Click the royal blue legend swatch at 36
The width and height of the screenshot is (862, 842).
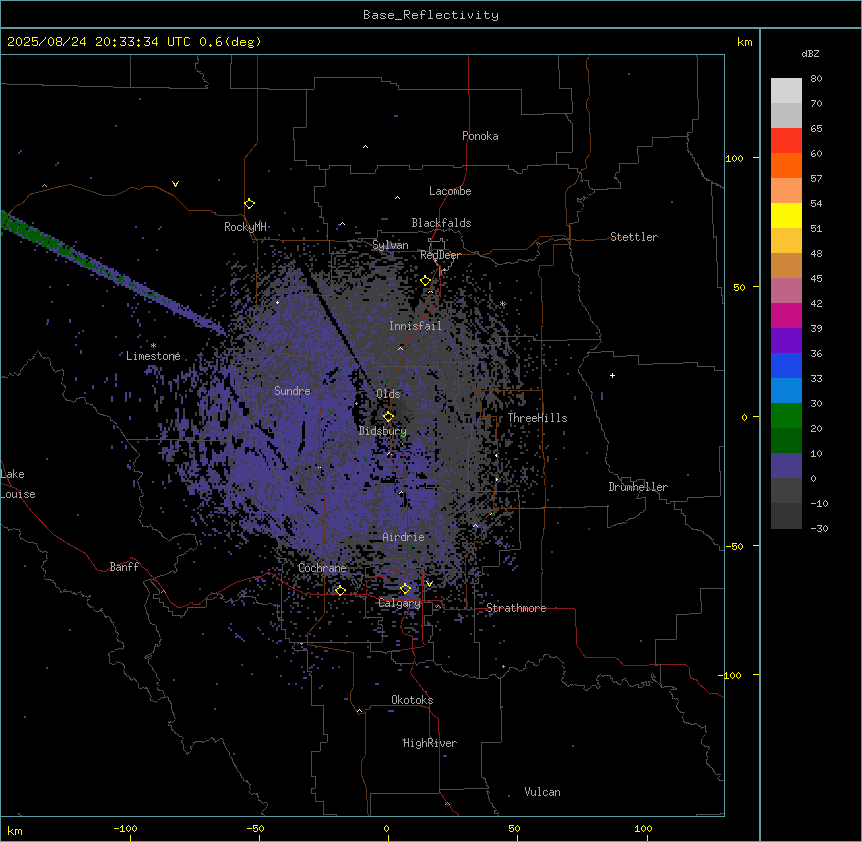(786, 365)
